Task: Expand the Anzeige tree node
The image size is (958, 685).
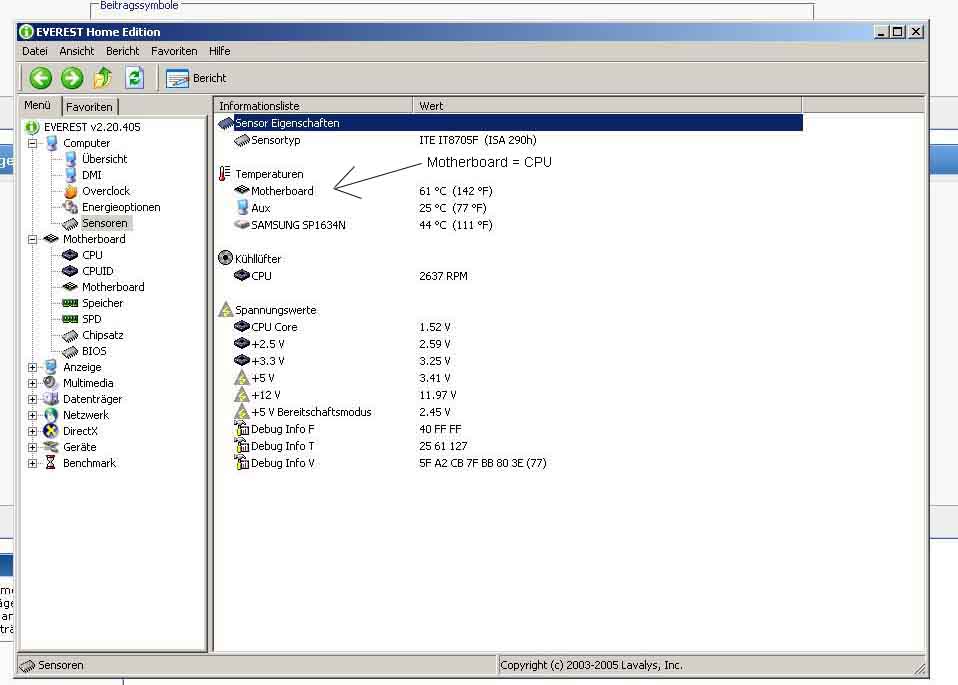Action: 32,367
